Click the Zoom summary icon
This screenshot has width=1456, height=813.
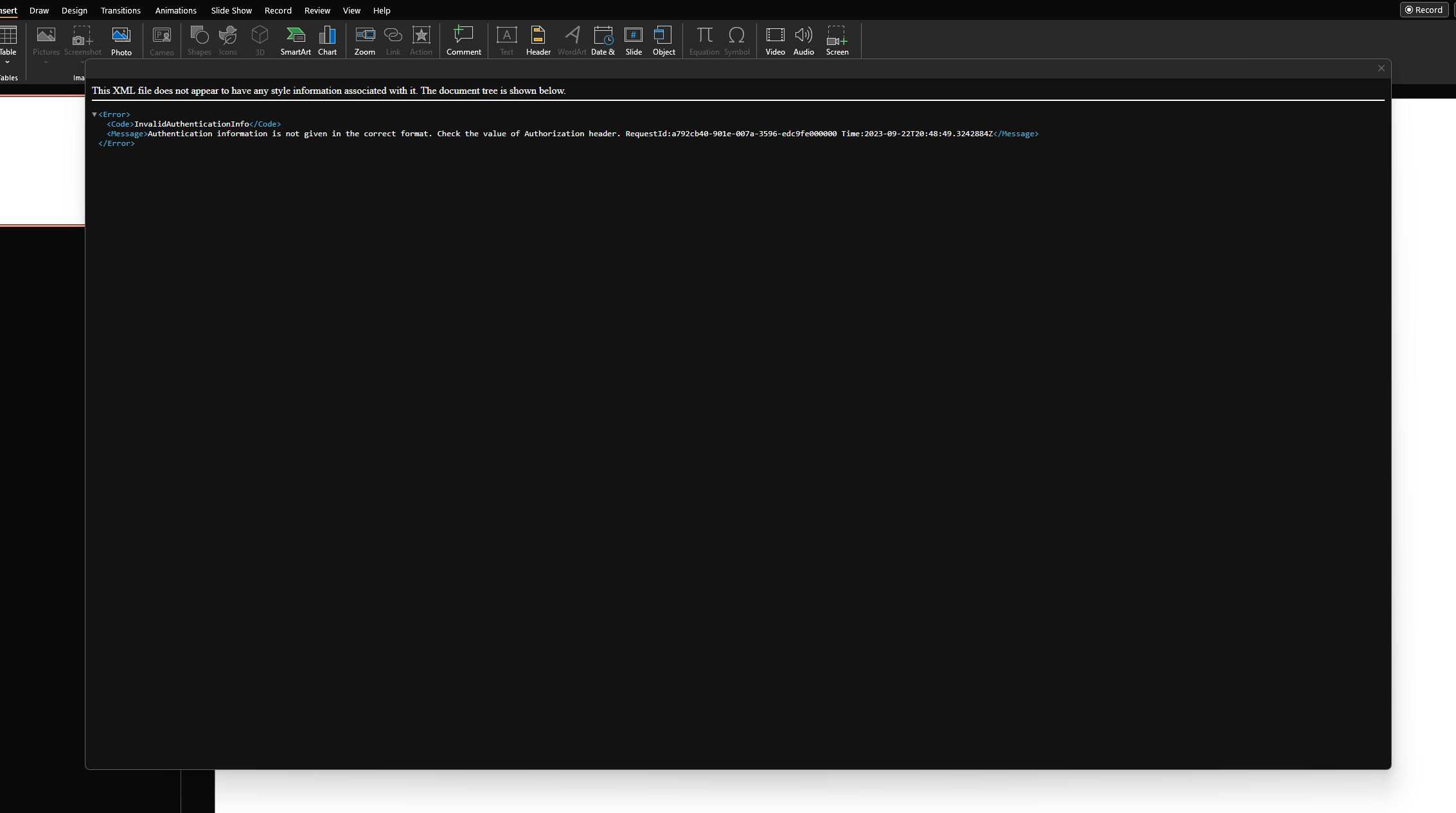(x=364, y=40)
